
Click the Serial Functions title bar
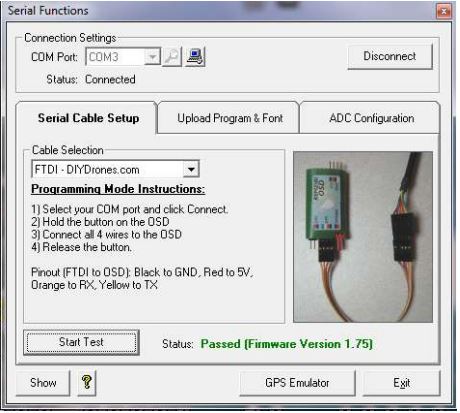pos(220,11)
